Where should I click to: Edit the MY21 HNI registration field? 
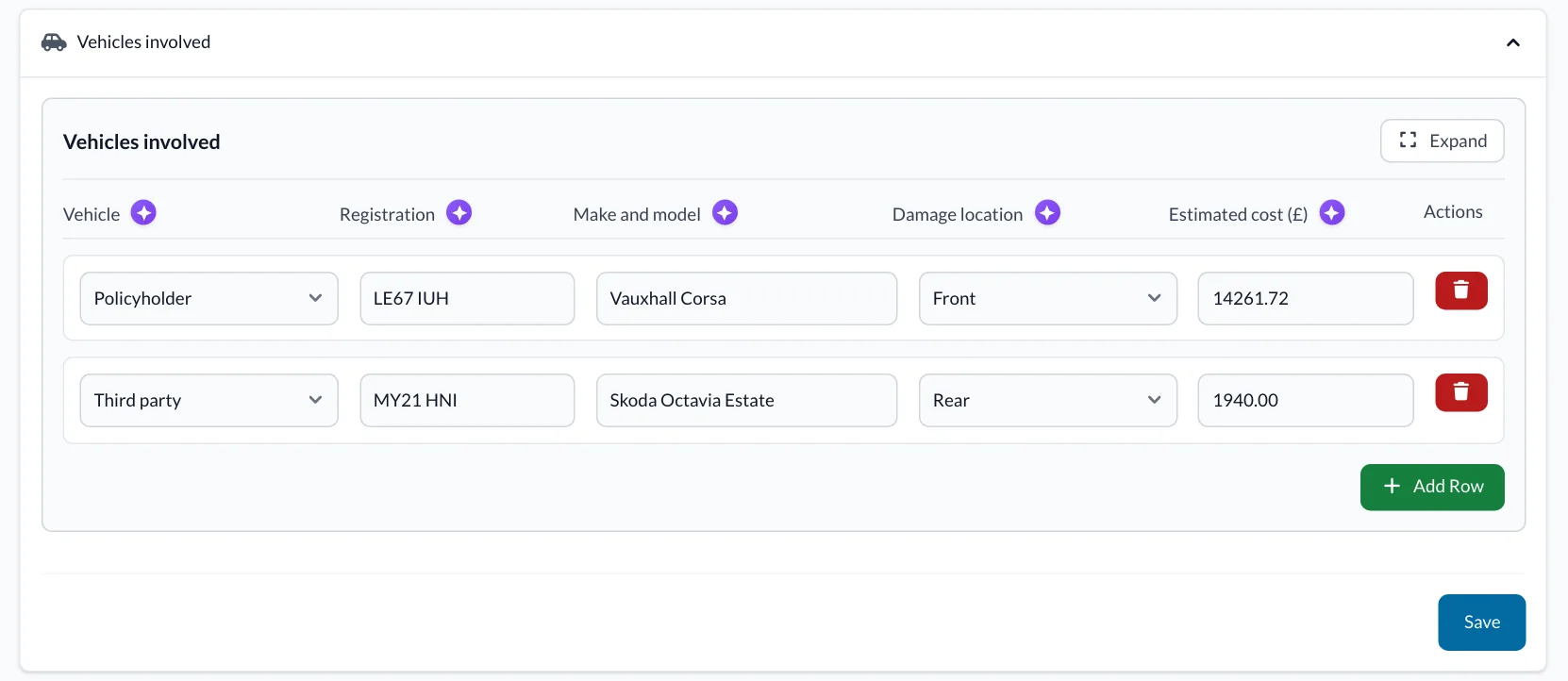click(x=467, y=400)
